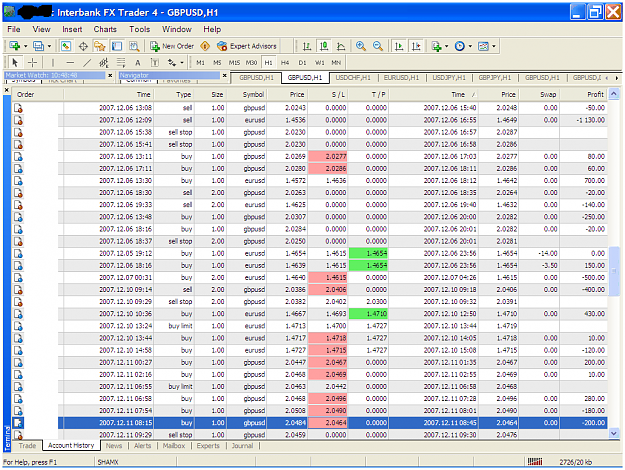Open the Journal tab in Terminal
The width and height of the screenshot is (625, 470).
pyautogui.click(x=242, y=445)
